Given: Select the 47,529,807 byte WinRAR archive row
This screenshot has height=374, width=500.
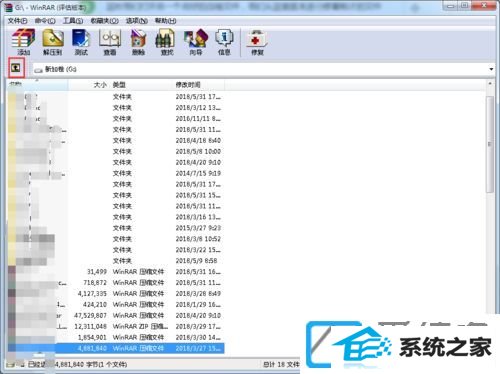Looking at the screenshot, I should pyautogui.click(x=116, y=315).
